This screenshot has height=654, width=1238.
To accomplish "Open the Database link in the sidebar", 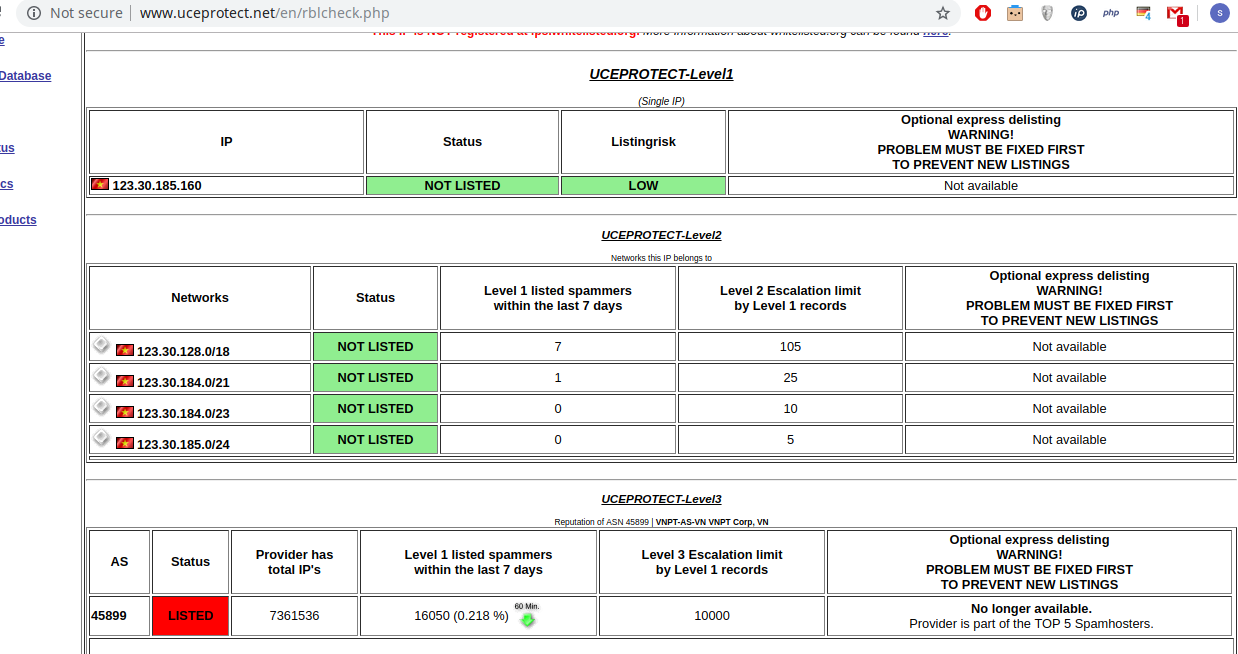I will click(x=25, y=76).
